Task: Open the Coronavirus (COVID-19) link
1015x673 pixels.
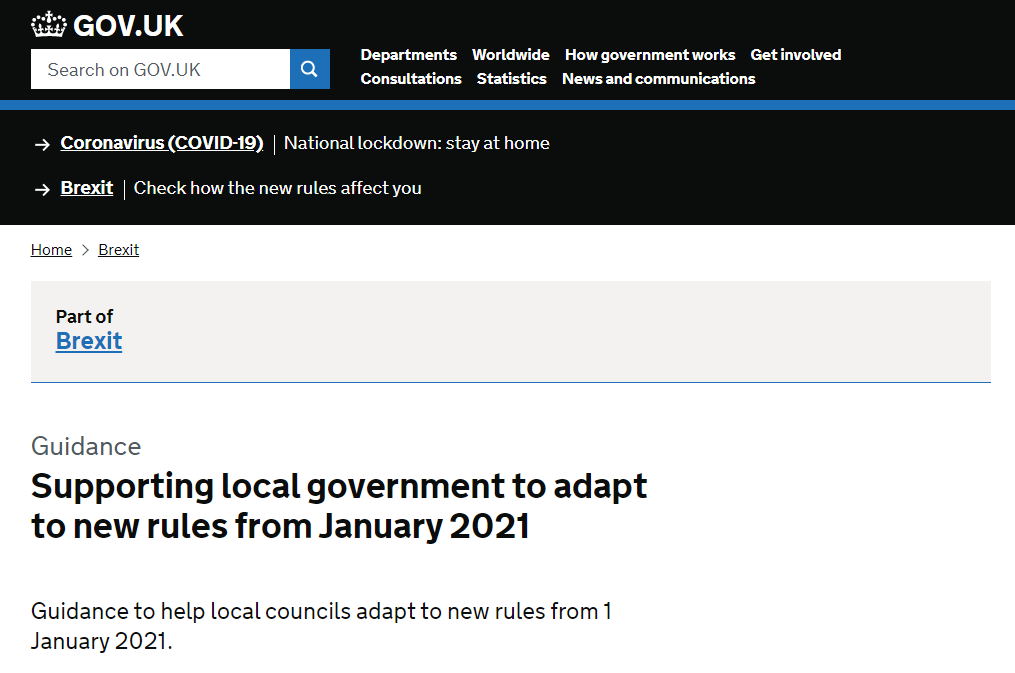Action: pyautogui.click(x=161, y=143)
